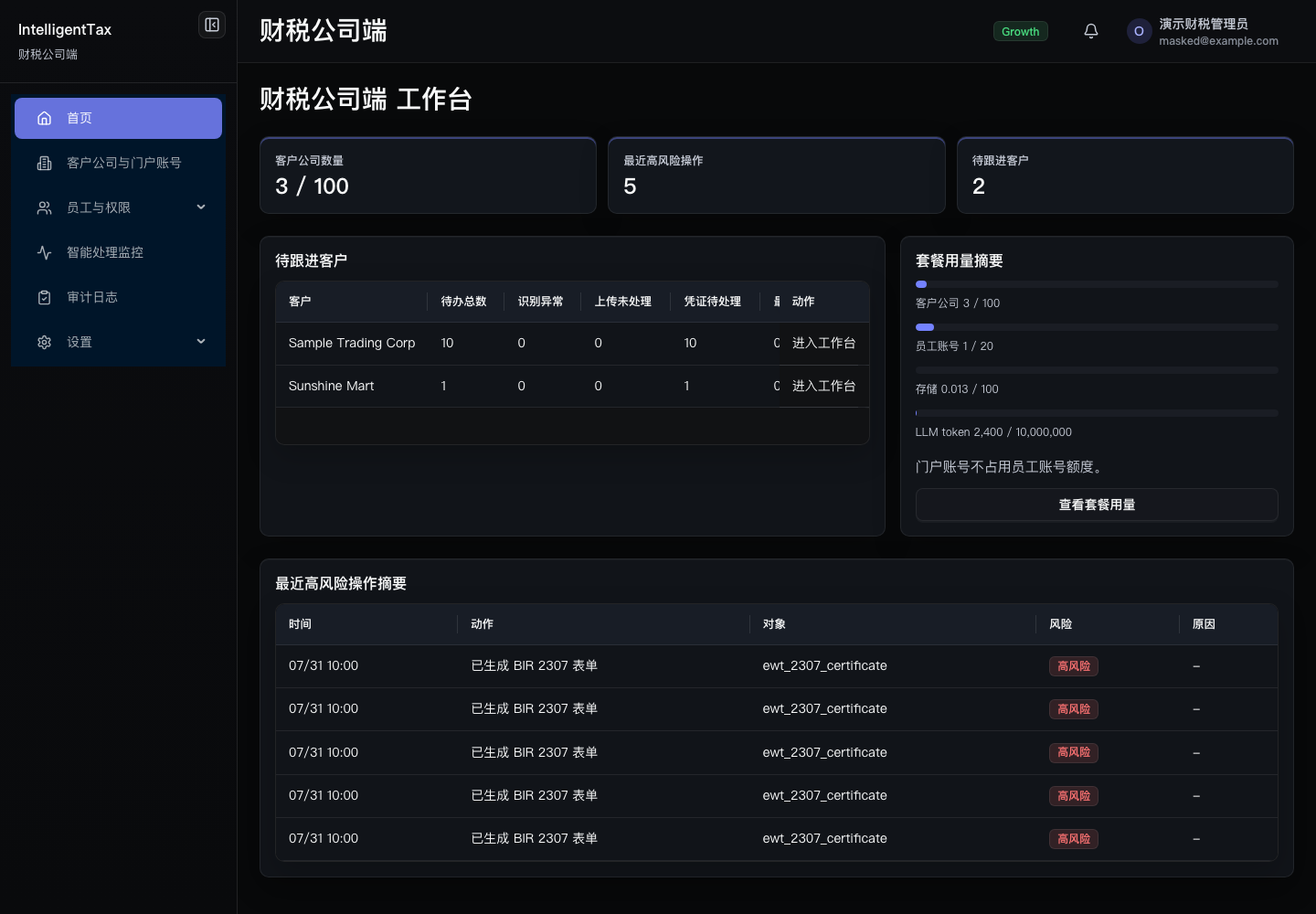Click the 客户公司 usage progress bar
Image resolution: width=1316 pixels, height=914 pixels.
point(1097,284)
